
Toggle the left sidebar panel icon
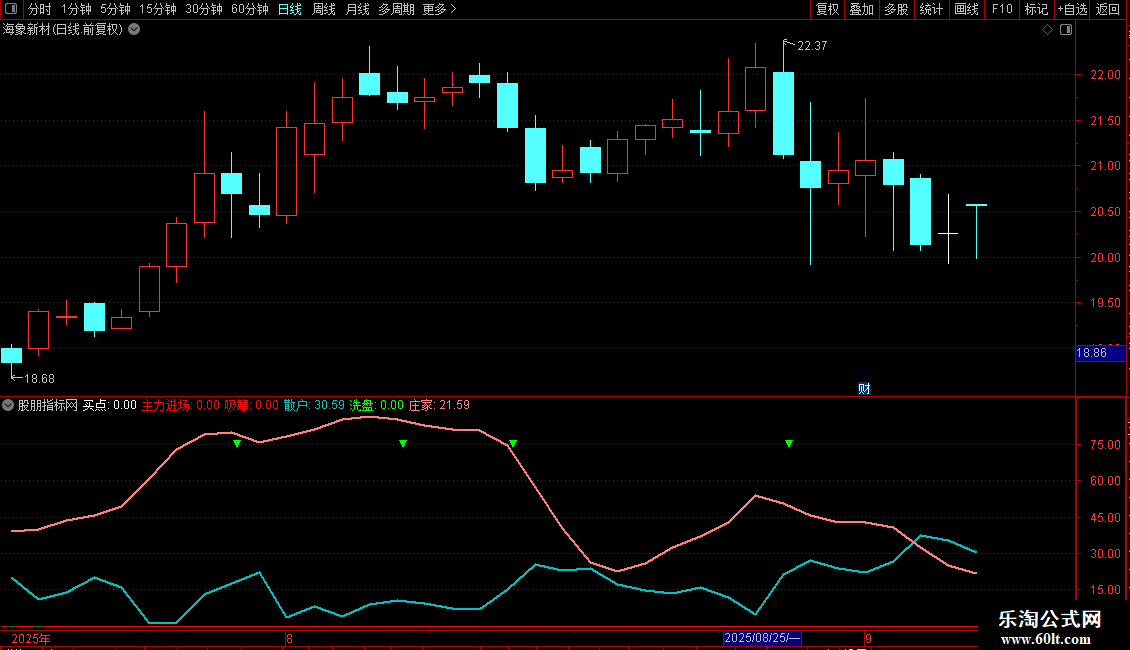point(11,9)
